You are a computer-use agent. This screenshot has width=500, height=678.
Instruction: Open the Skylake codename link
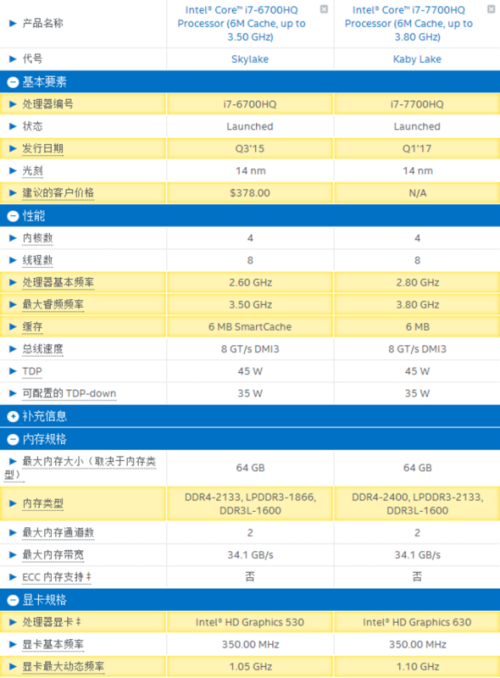250,59
